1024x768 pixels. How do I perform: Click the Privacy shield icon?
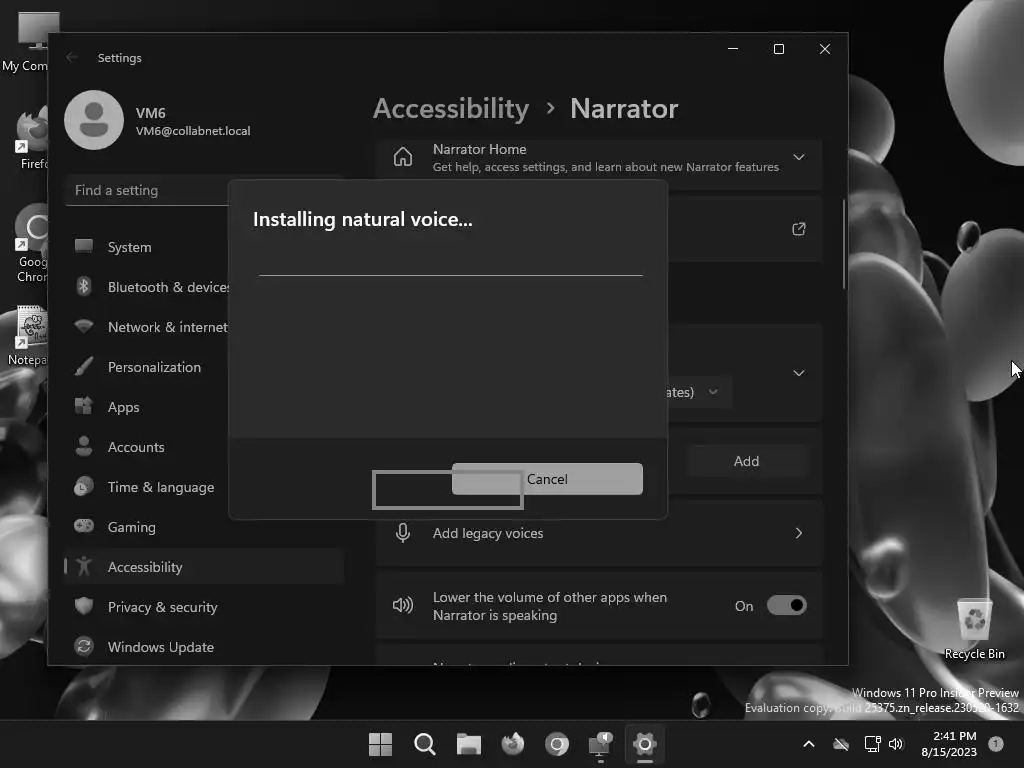click(x=84, y=606)
